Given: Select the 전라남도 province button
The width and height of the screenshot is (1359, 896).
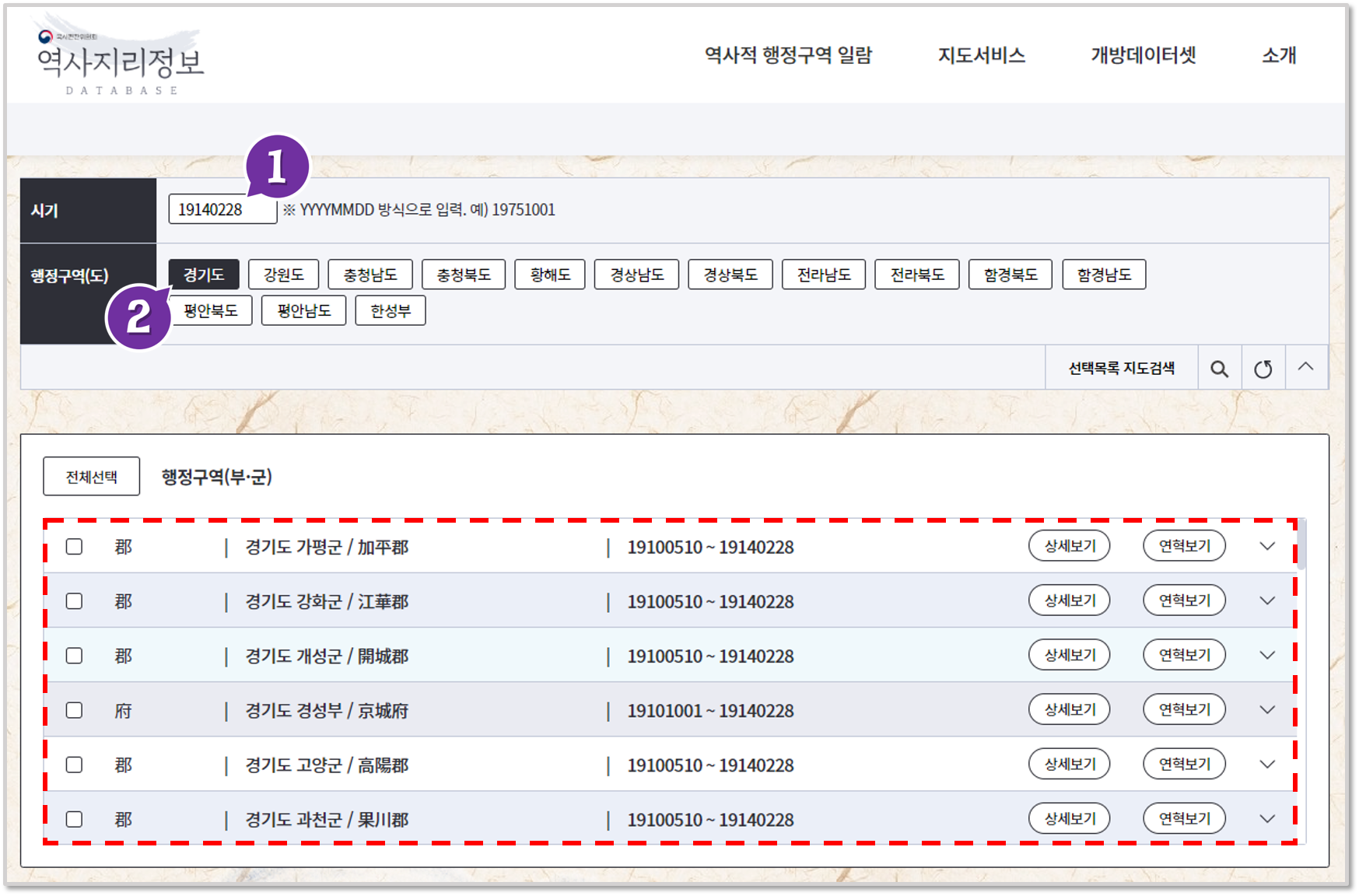Looking at the screenshot, I should click(x=824, y=275).
